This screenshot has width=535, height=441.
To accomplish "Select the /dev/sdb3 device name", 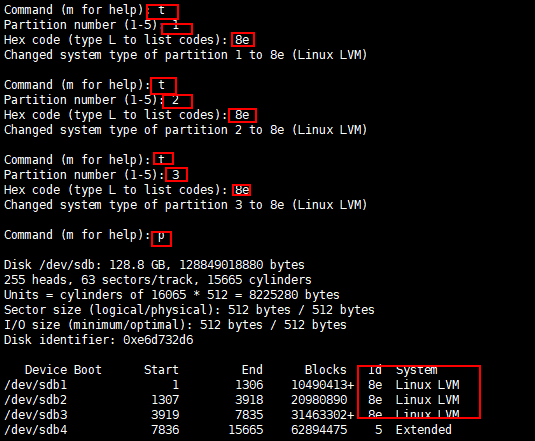I will coord(35,415).
